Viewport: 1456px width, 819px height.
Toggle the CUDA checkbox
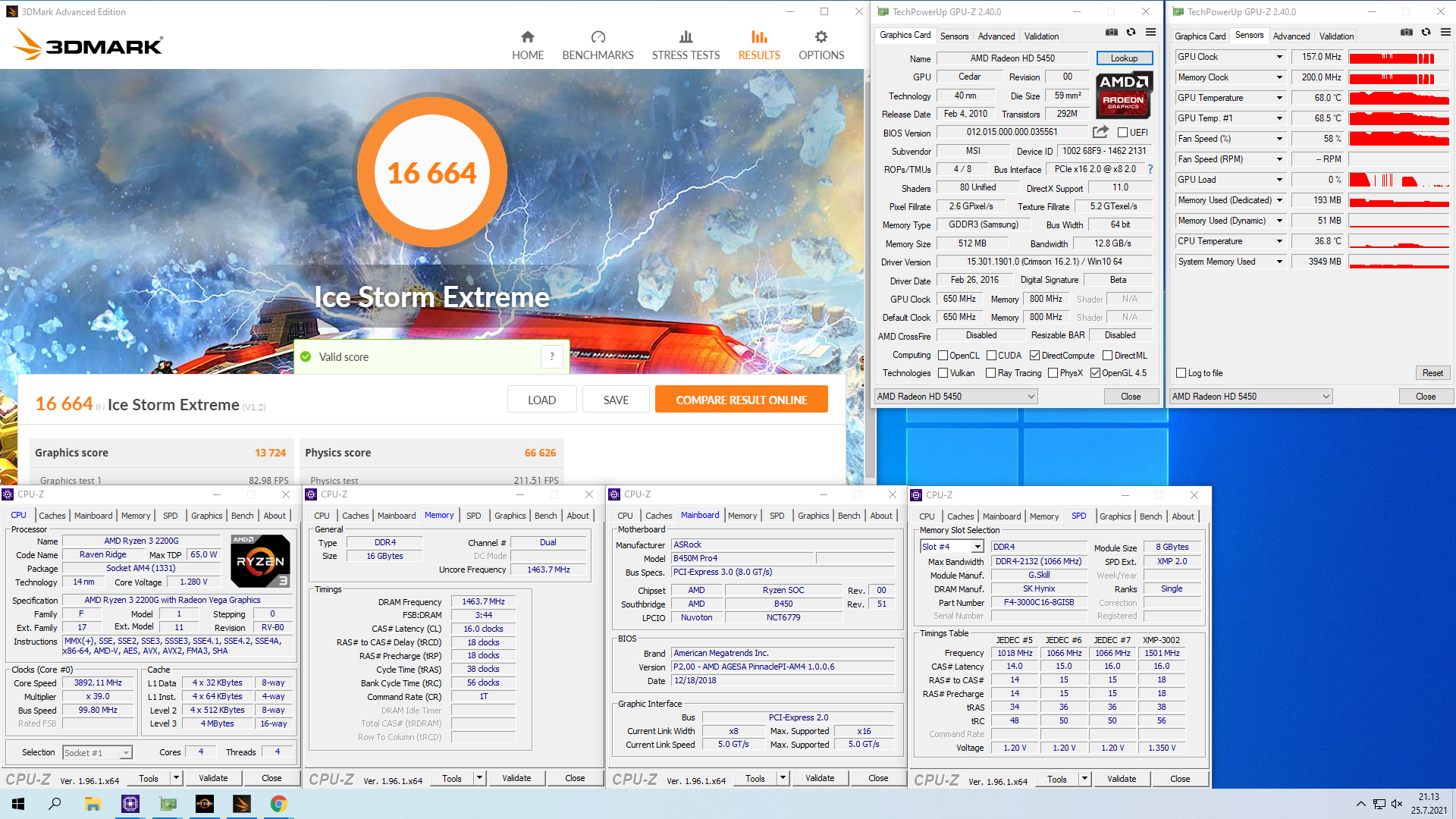991,356
